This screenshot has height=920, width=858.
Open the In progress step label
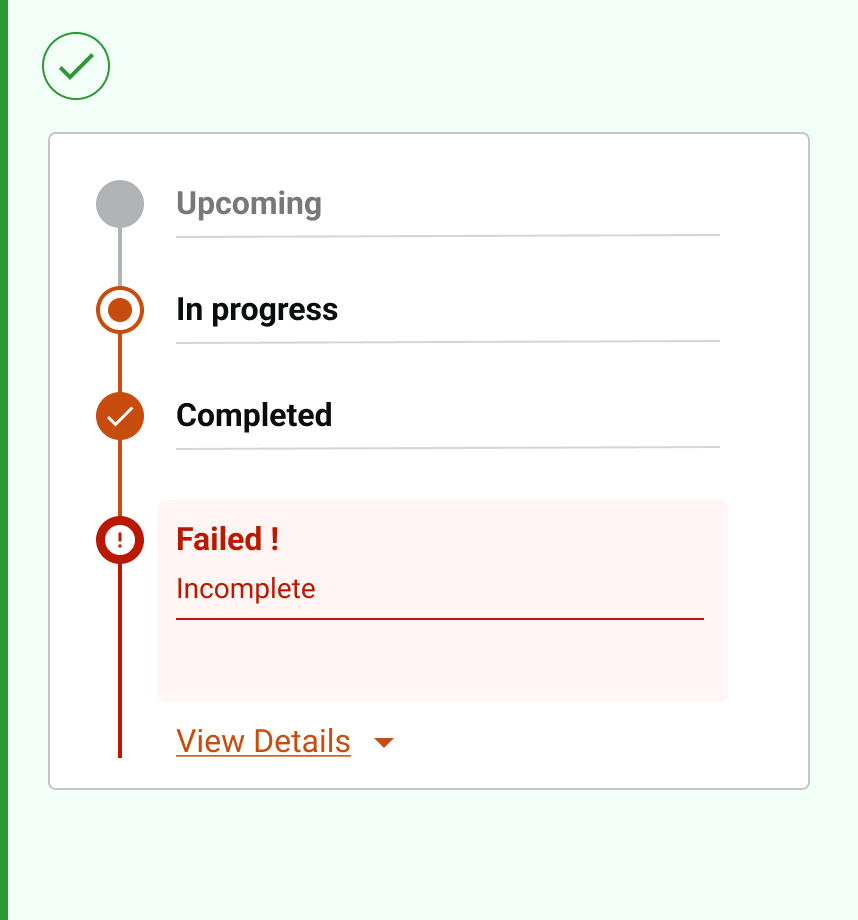257,310
